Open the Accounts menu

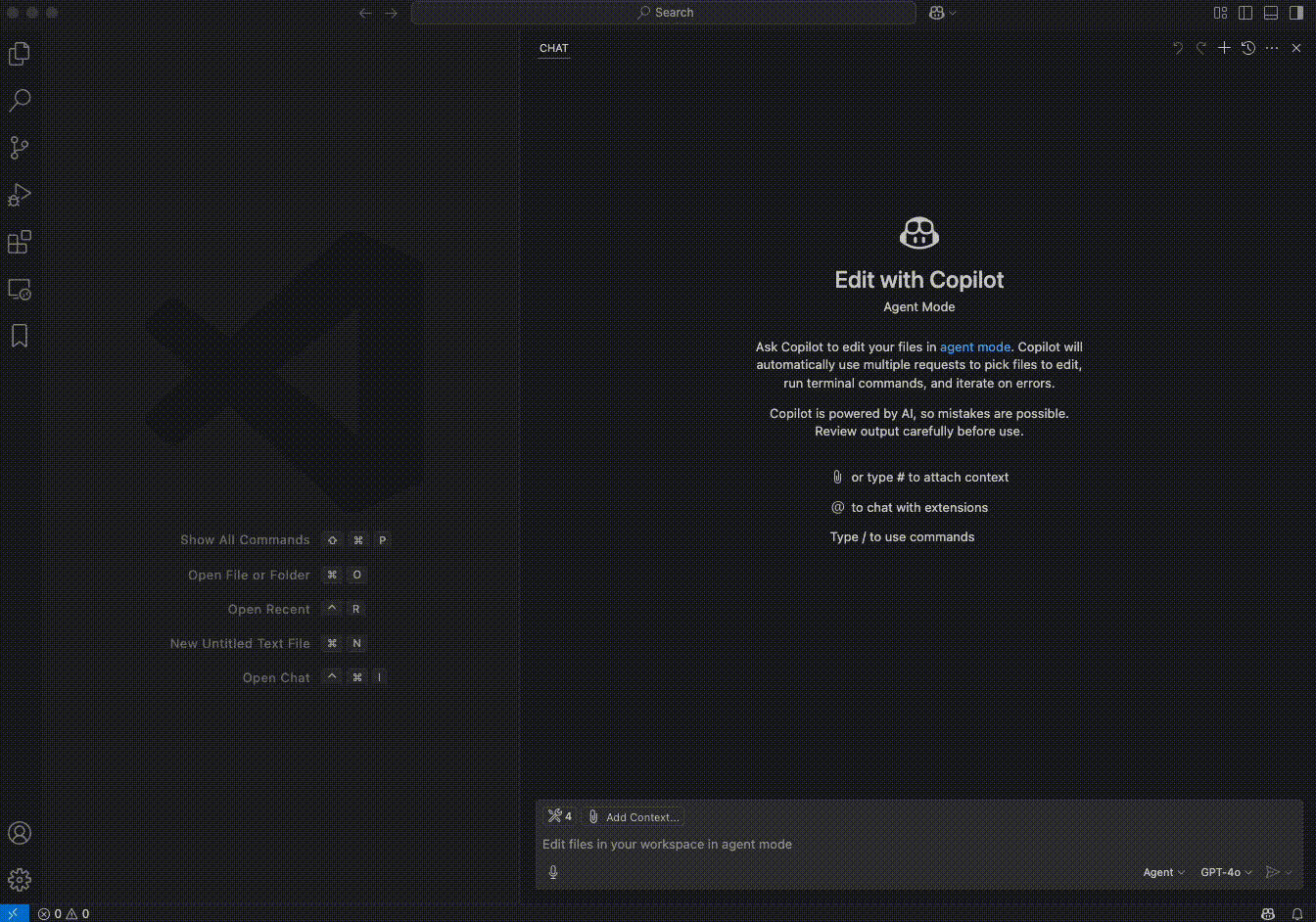(20, 833)
